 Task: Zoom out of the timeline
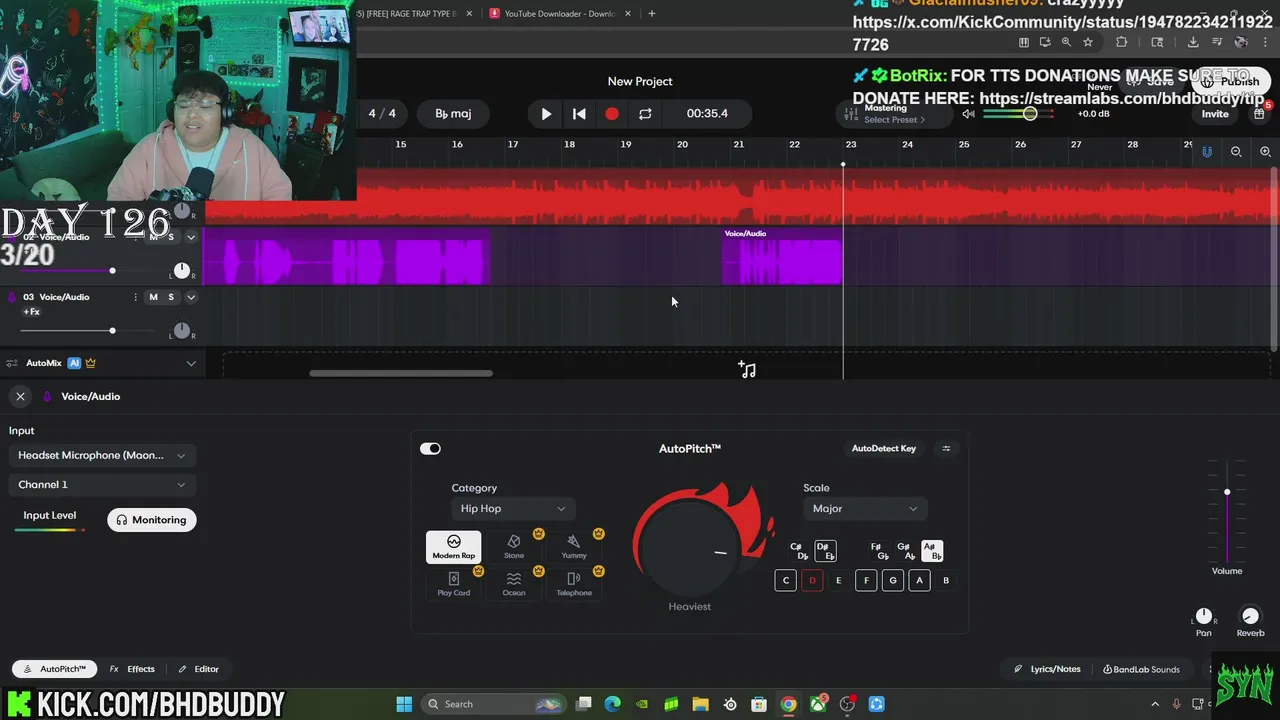[x=1236, y=152]
